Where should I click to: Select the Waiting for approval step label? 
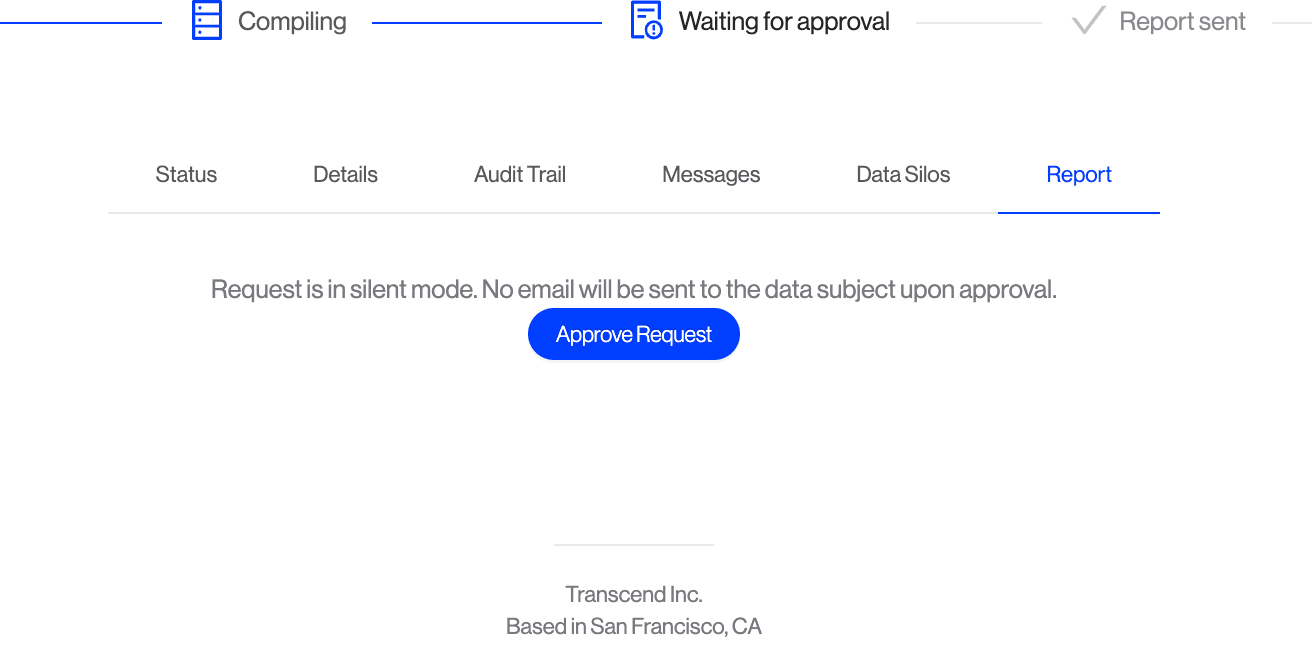(x=784, y=22)
